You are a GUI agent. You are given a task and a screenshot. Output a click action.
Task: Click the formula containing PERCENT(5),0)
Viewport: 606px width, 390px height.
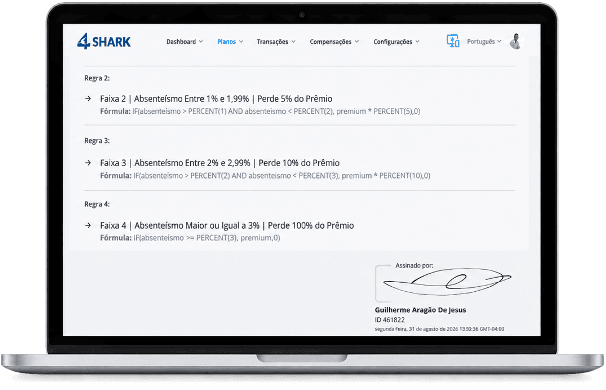tap(260, 111)
